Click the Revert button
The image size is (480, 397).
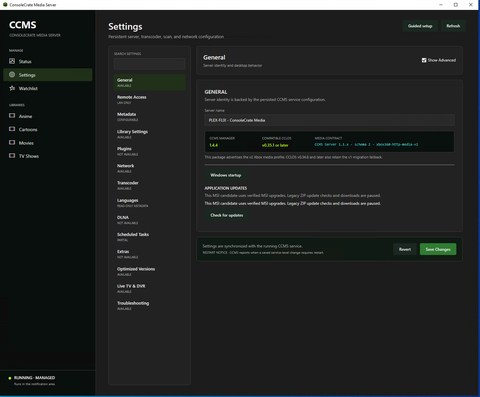(x=405, y=249)
